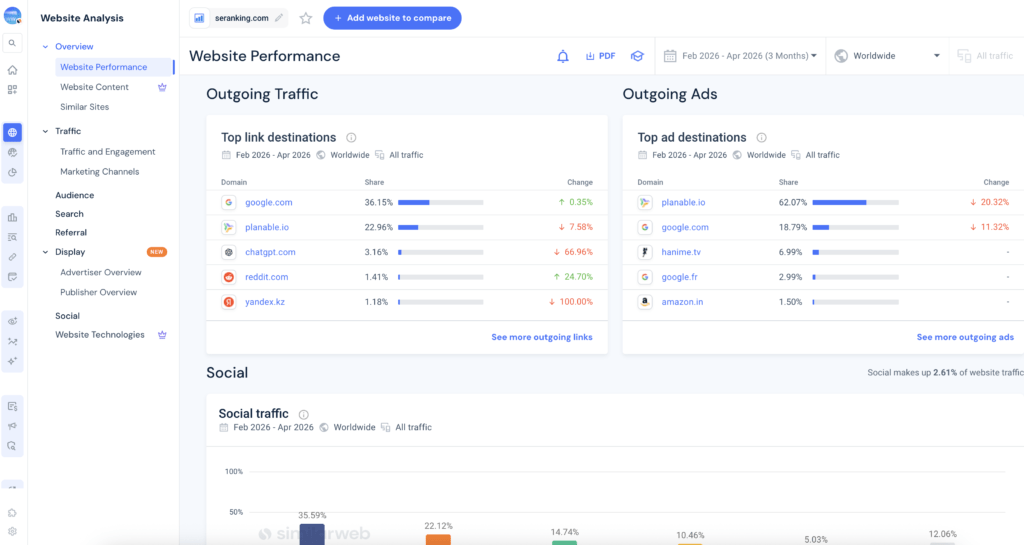Screen dimensions: 1024x545
Task: Click the Google favicon beside google.com link
Action: click(x=229, y=202)
